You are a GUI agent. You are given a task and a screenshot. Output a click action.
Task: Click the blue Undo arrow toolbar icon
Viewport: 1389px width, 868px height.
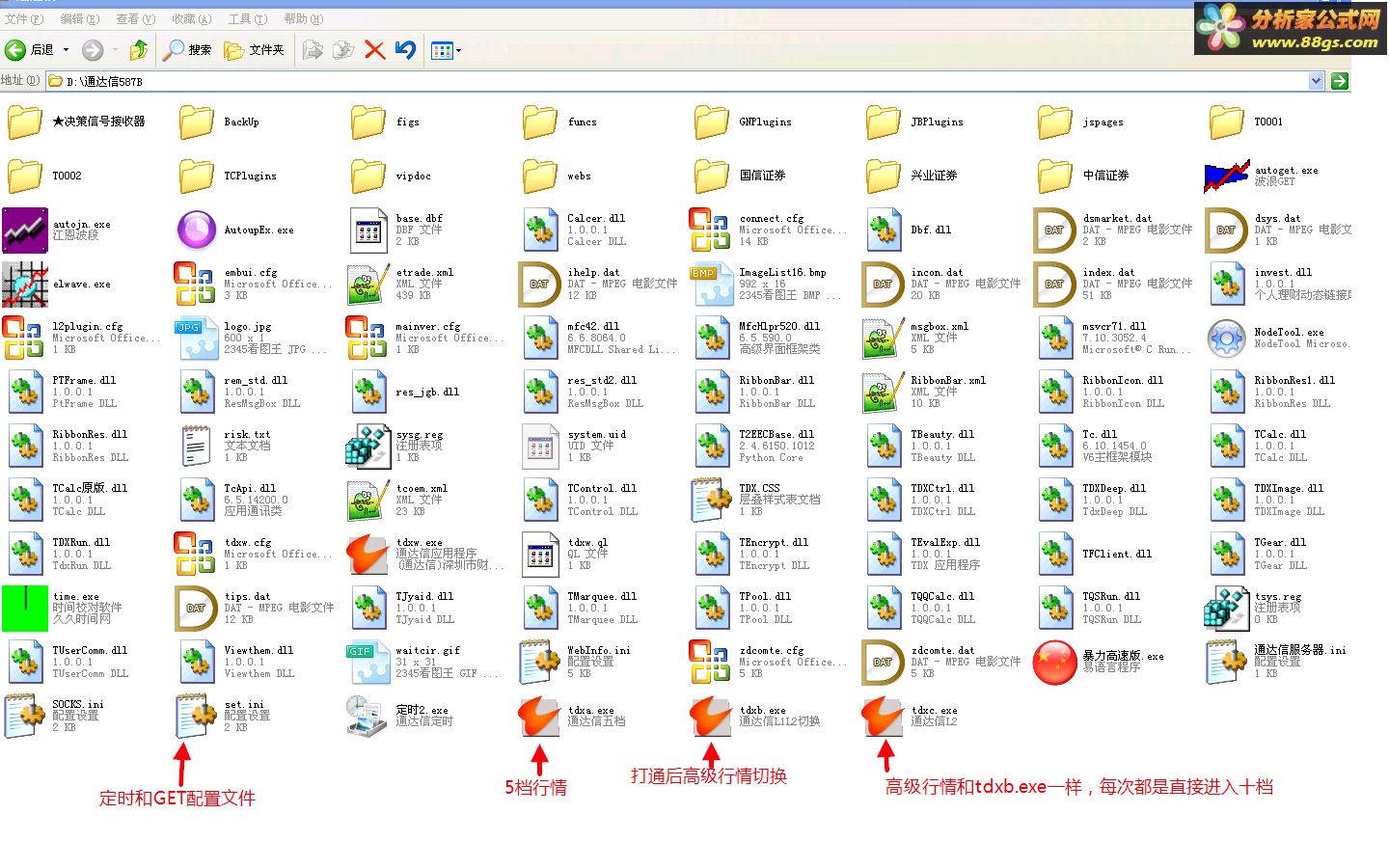click(406, 50)
